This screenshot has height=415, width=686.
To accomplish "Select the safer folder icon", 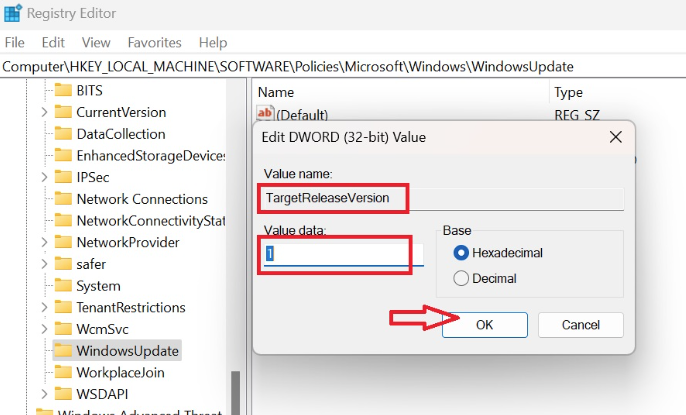I will [63, 264].
